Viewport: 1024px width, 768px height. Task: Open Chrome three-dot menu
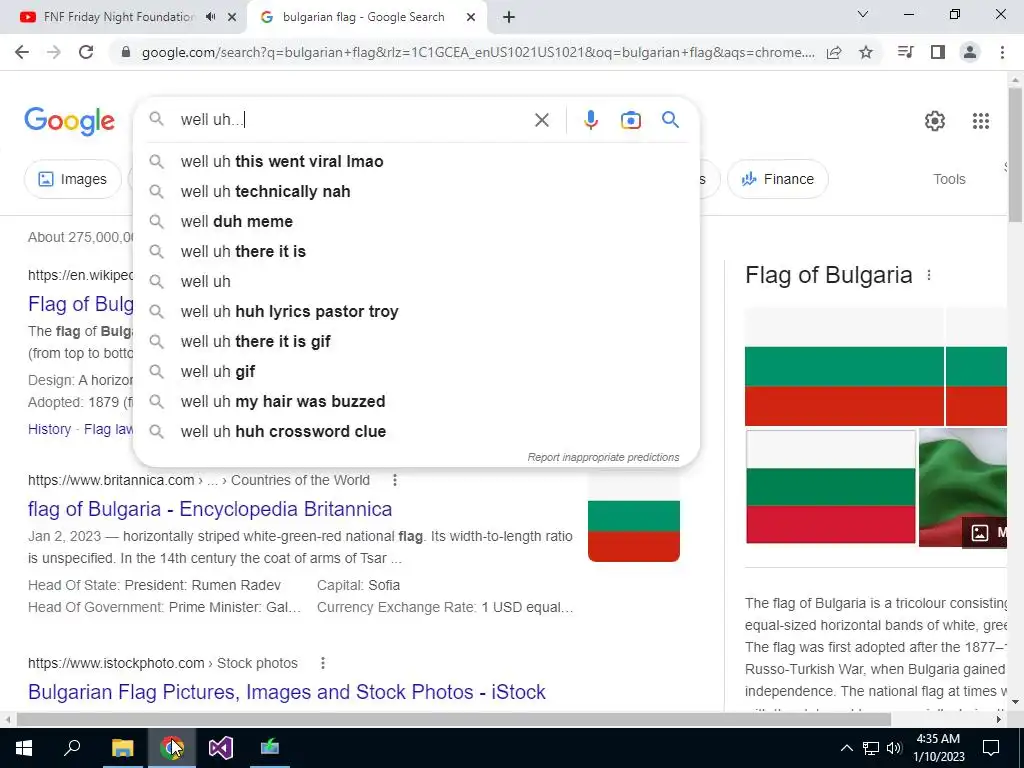click(1002, 52)
